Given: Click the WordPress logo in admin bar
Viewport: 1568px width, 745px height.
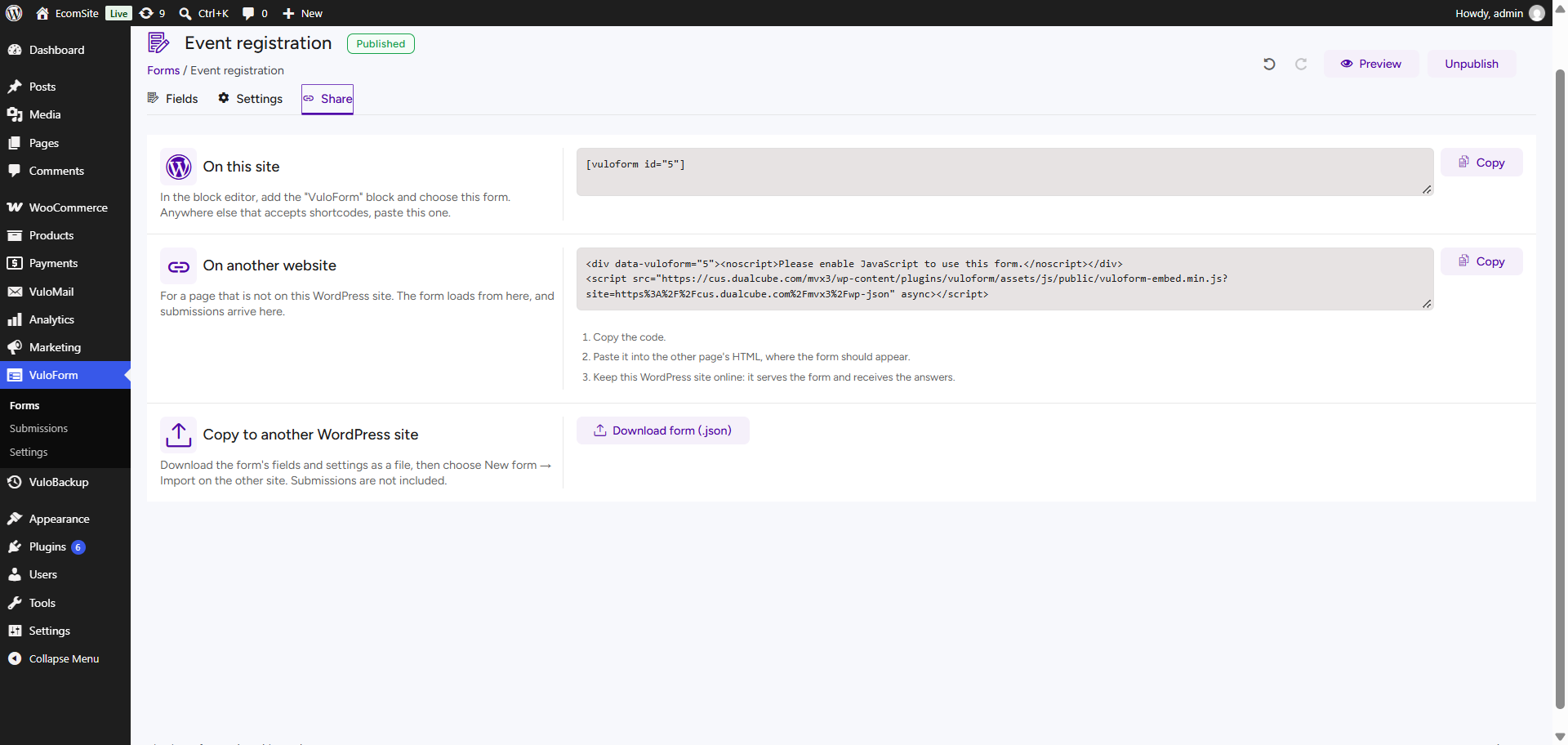Looking at the screenshot, I should point(14,13).
